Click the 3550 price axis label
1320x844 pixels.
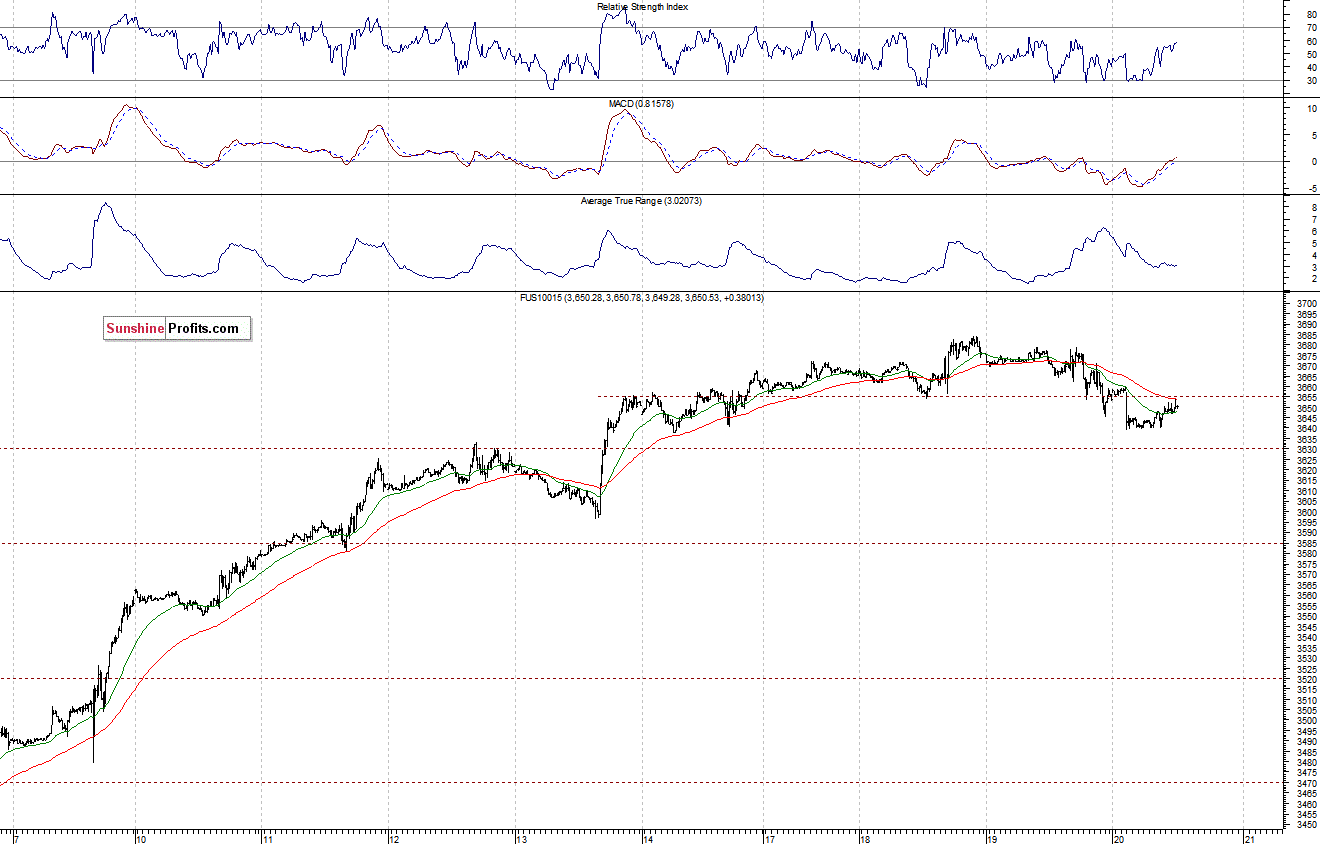coord(1306,616)
